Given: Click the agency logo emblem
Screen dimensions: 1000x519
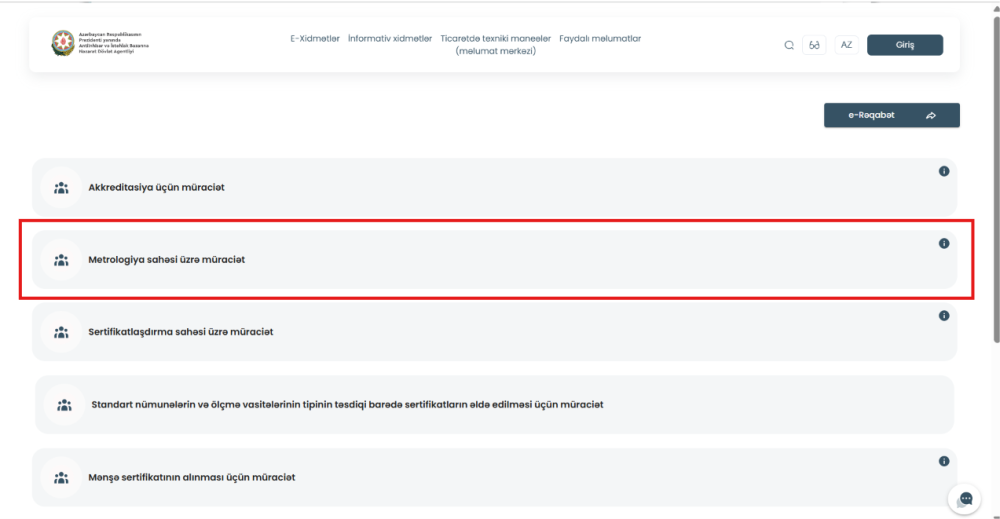Looking at the screenshot, I should tap(62, 43).
